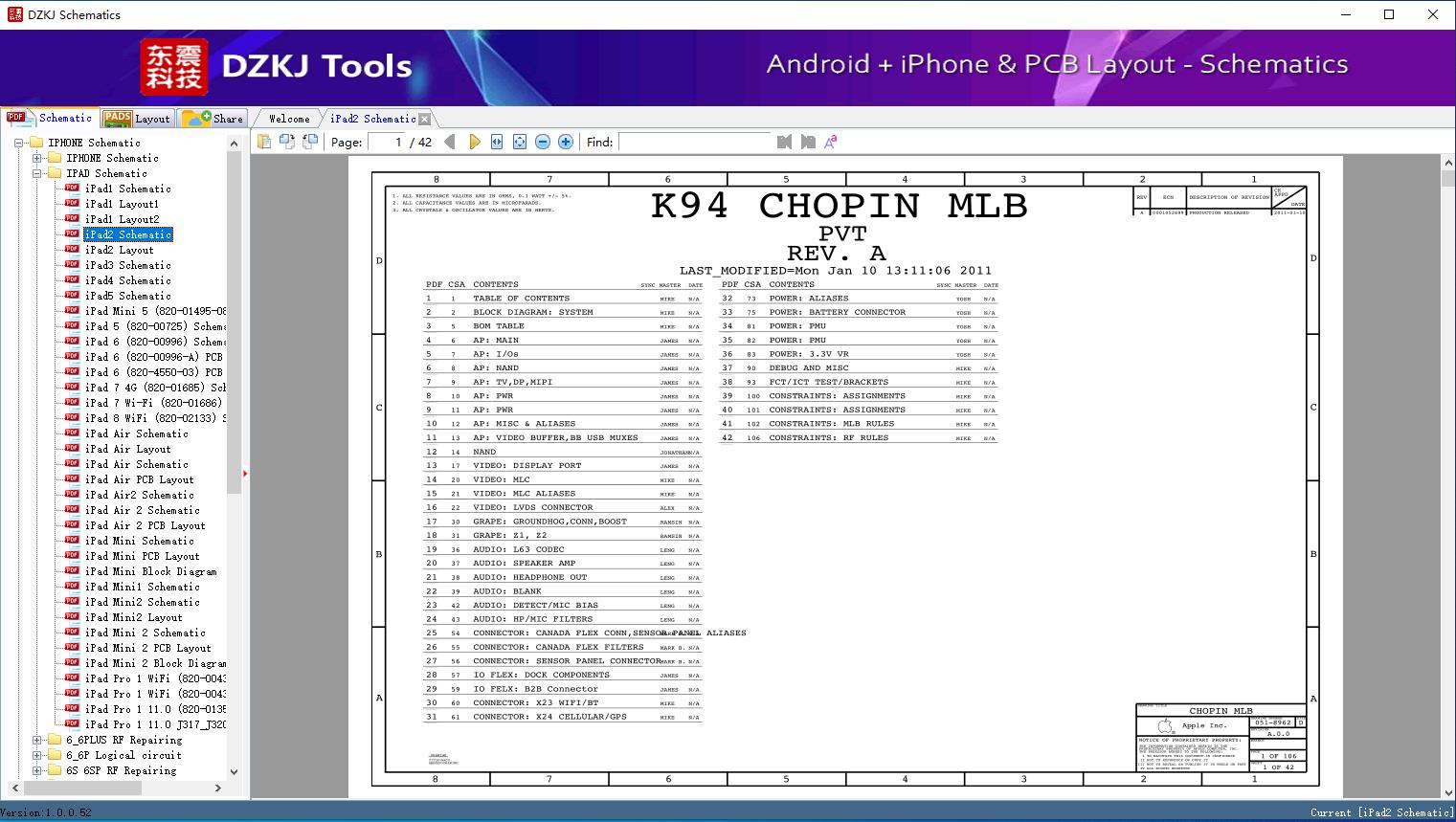
Task: Find next match icon
Action: (x=808, y=142)
